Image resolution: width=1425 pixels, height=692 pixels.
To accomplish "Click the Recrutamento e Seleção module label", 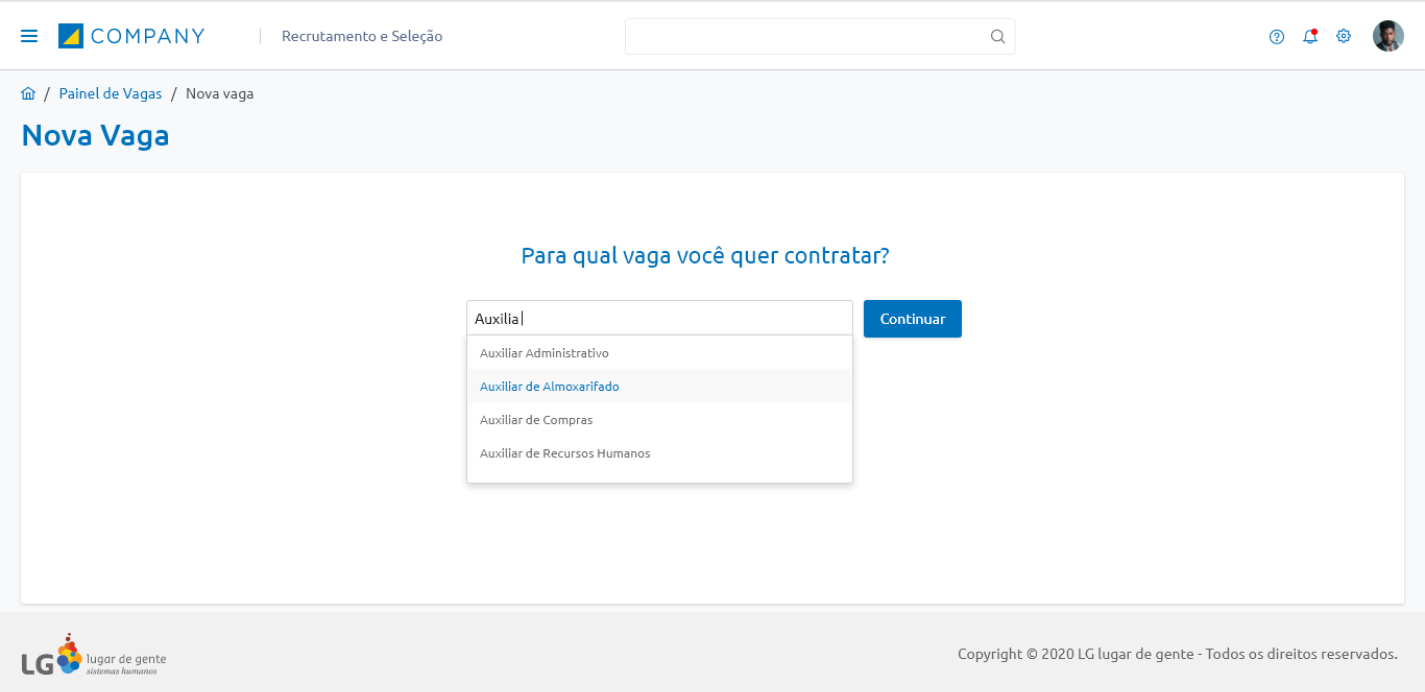I will 362,36.
